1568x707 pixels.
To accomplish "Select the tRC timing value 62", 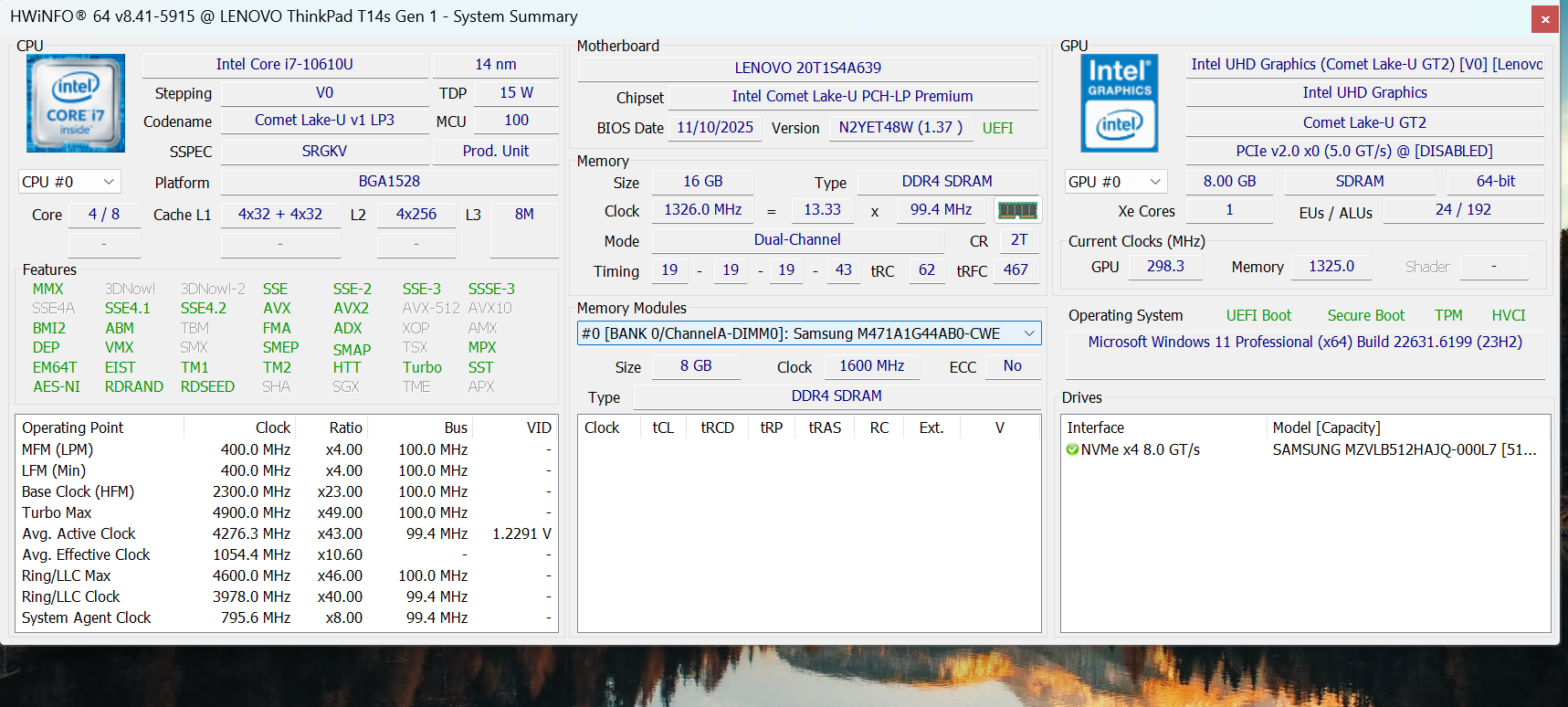I will [x=927, y=269].
